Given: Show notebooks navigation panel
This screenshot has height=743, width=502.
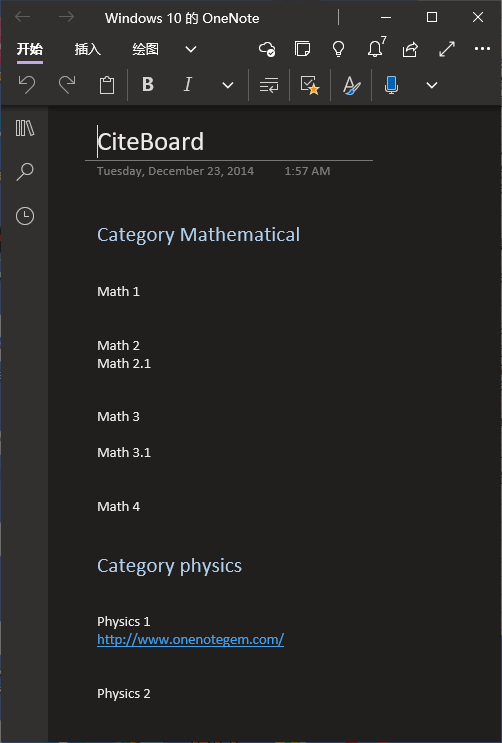Looking at the screenshot, I should pyautogui.click(x=25, y=128).
